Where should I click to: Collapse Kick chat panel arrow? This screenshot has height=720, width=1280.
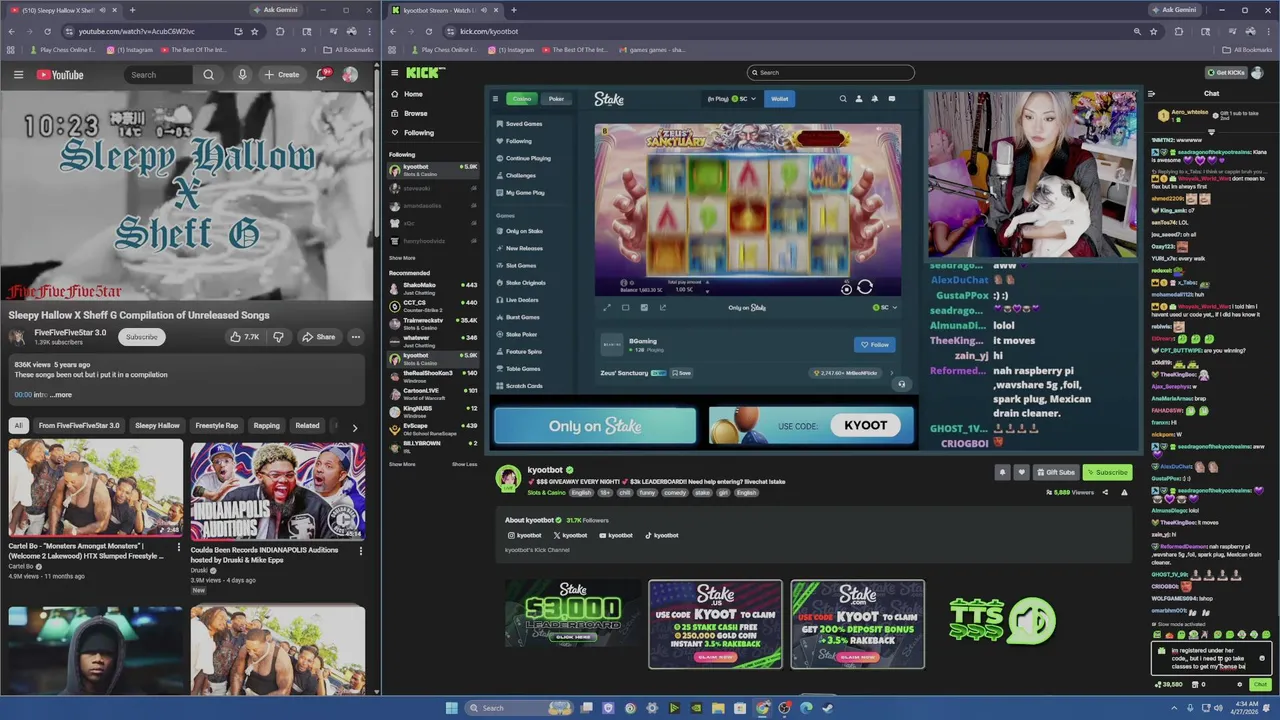[1151, 94]
